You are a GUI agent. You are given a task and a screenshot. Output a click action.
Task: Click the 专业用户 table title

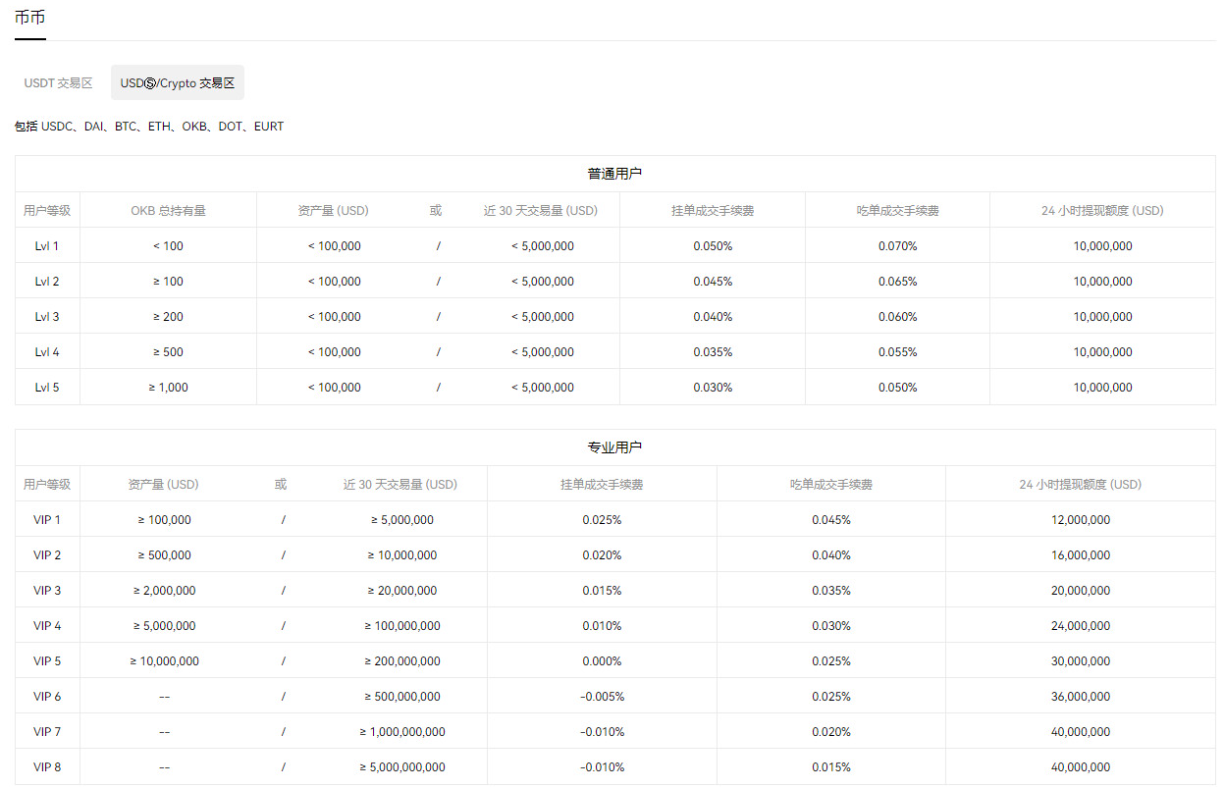tap(614, 447)
